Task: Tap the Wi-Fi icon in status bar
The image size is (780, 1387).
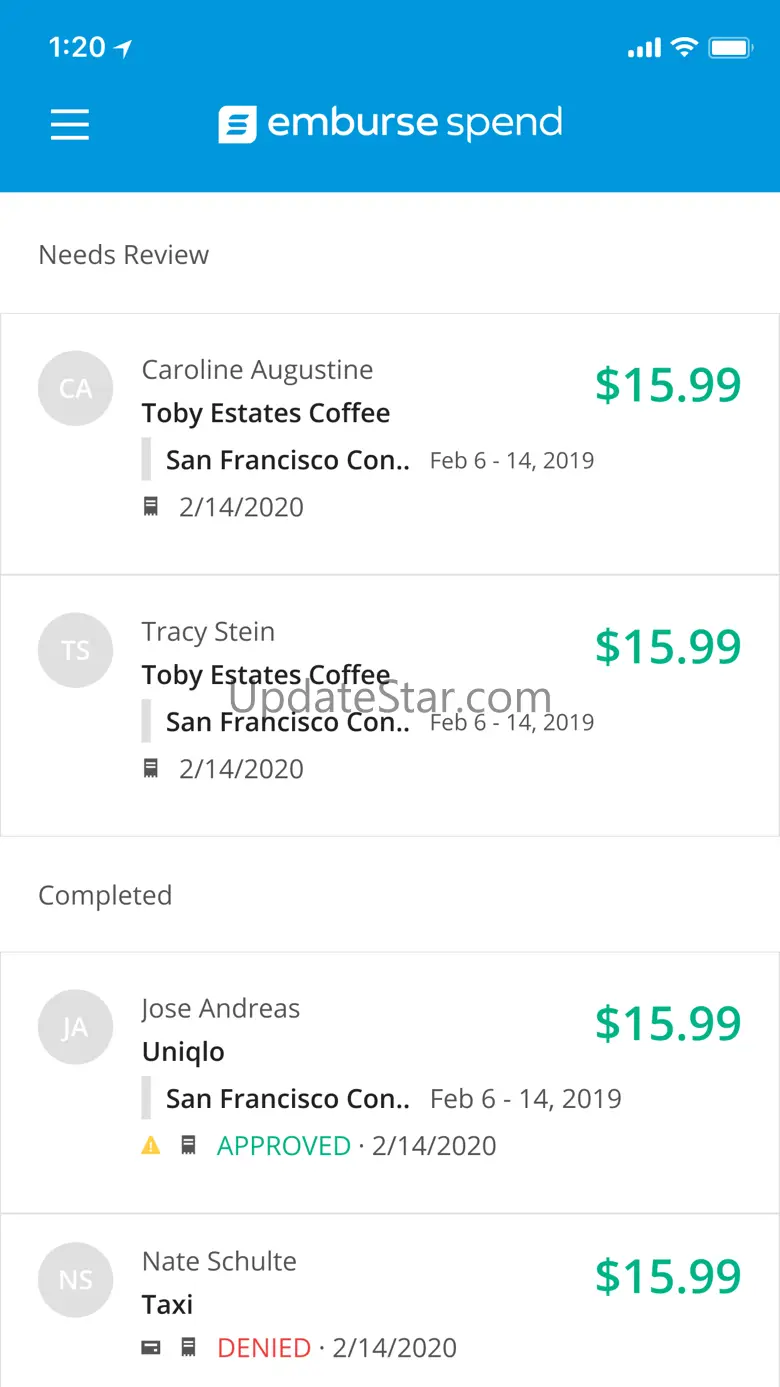Action: pos(684,47)
